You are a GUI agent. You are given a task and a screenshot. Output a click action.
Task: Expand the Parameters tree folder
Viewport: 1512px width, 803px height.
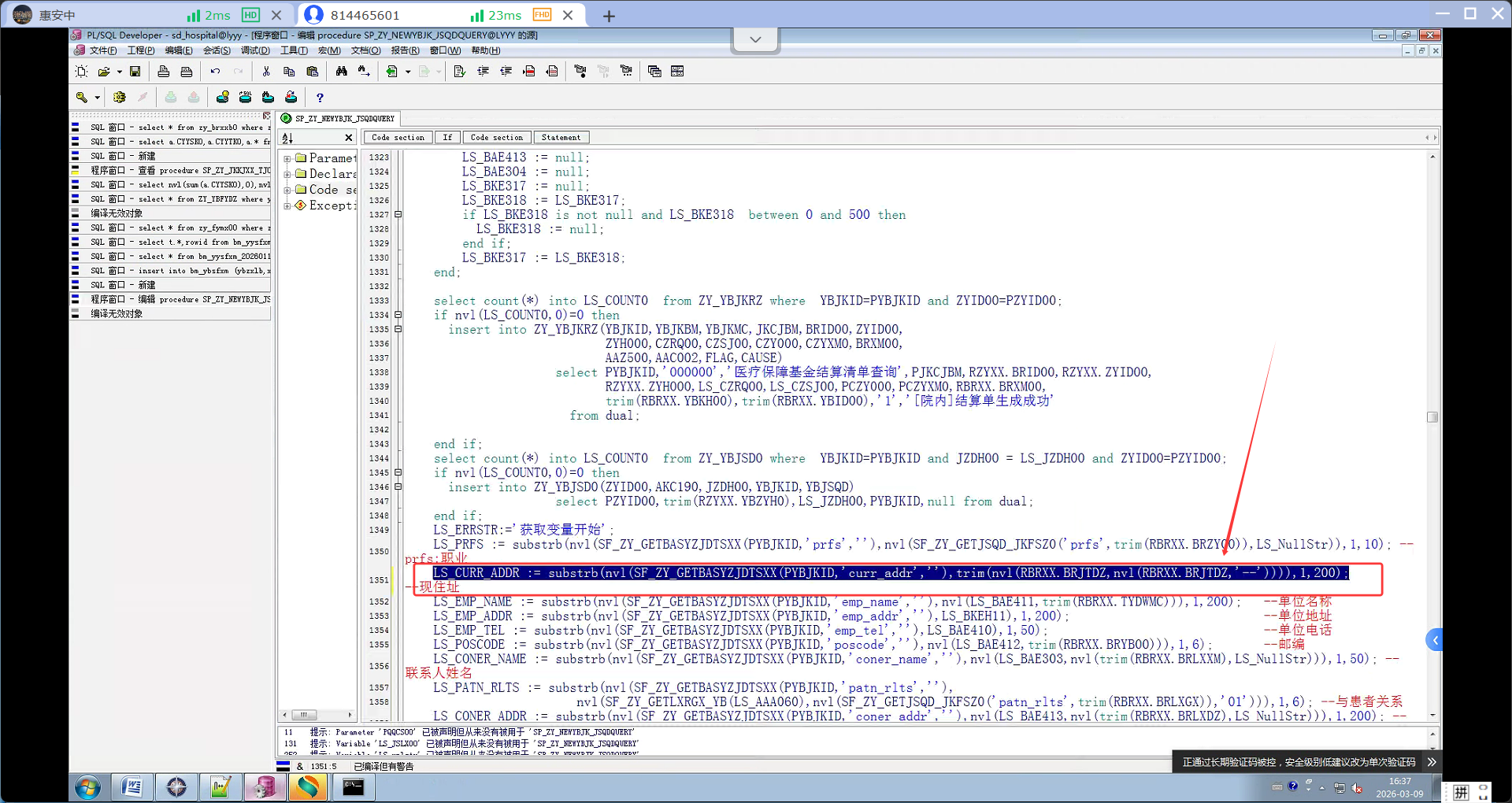click(x=287, y=158)
